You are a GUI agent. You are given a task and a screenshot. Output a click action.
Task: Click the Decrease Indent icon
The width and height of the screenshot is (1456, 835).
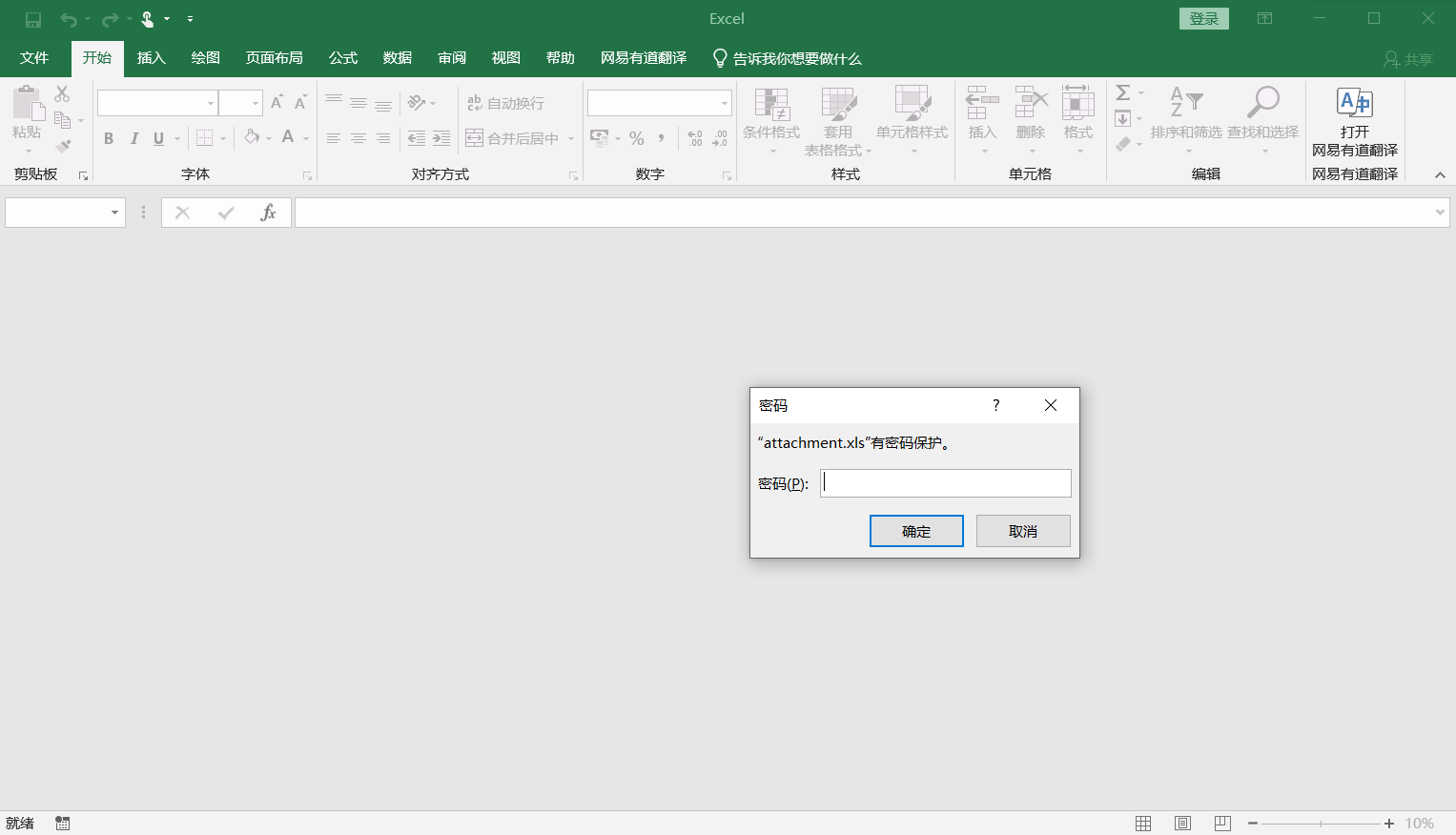point(417,138)
